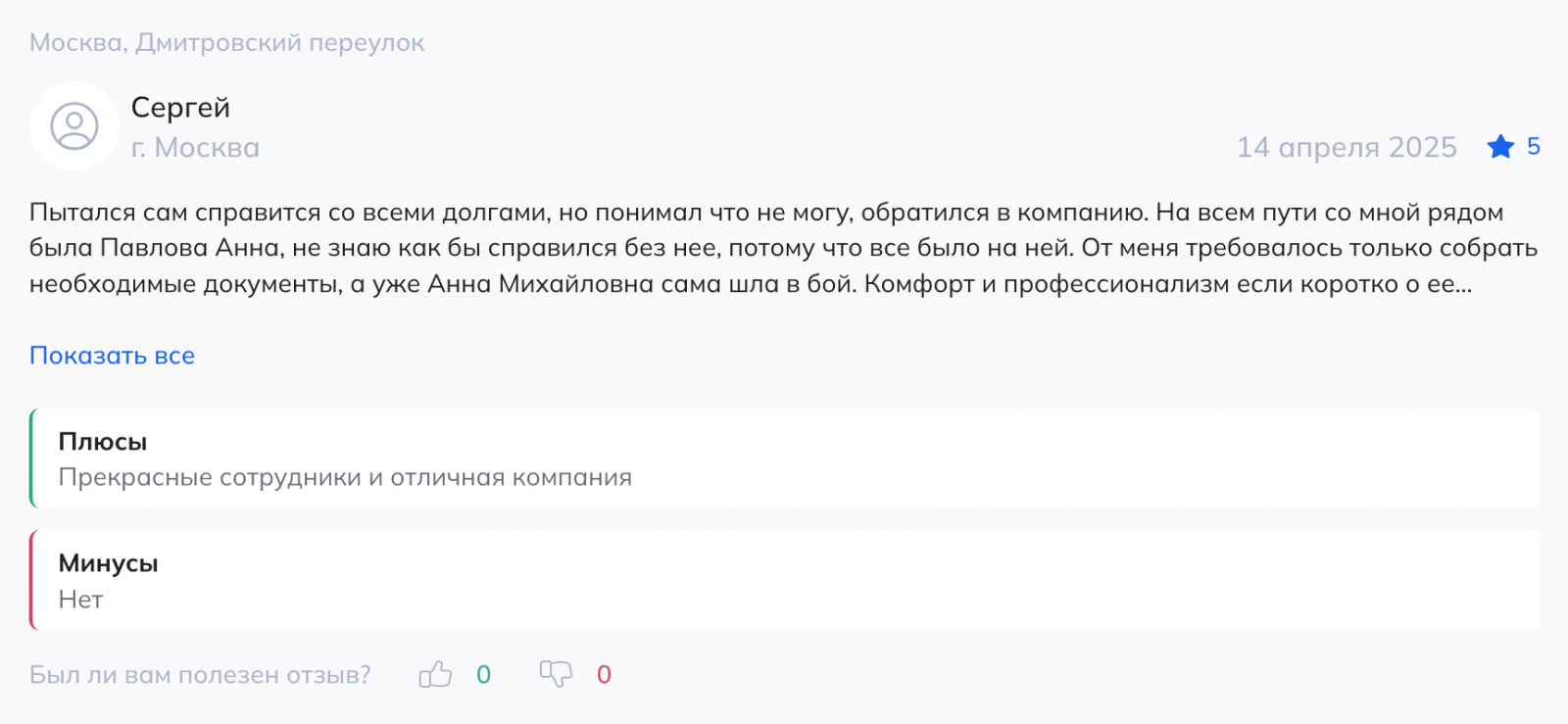Click the Нет text under Минусы

[80, 600]
